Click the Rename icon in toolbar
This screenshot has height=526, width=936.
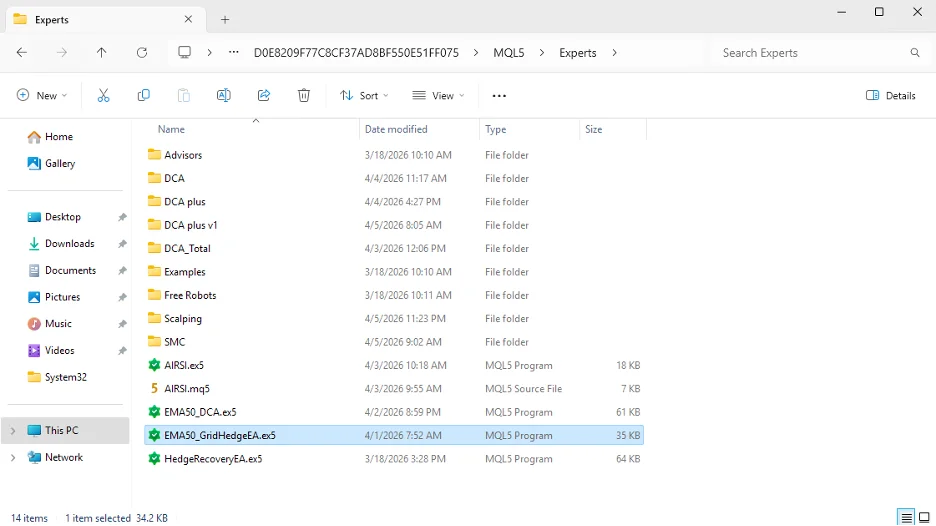tap(224, 95)
